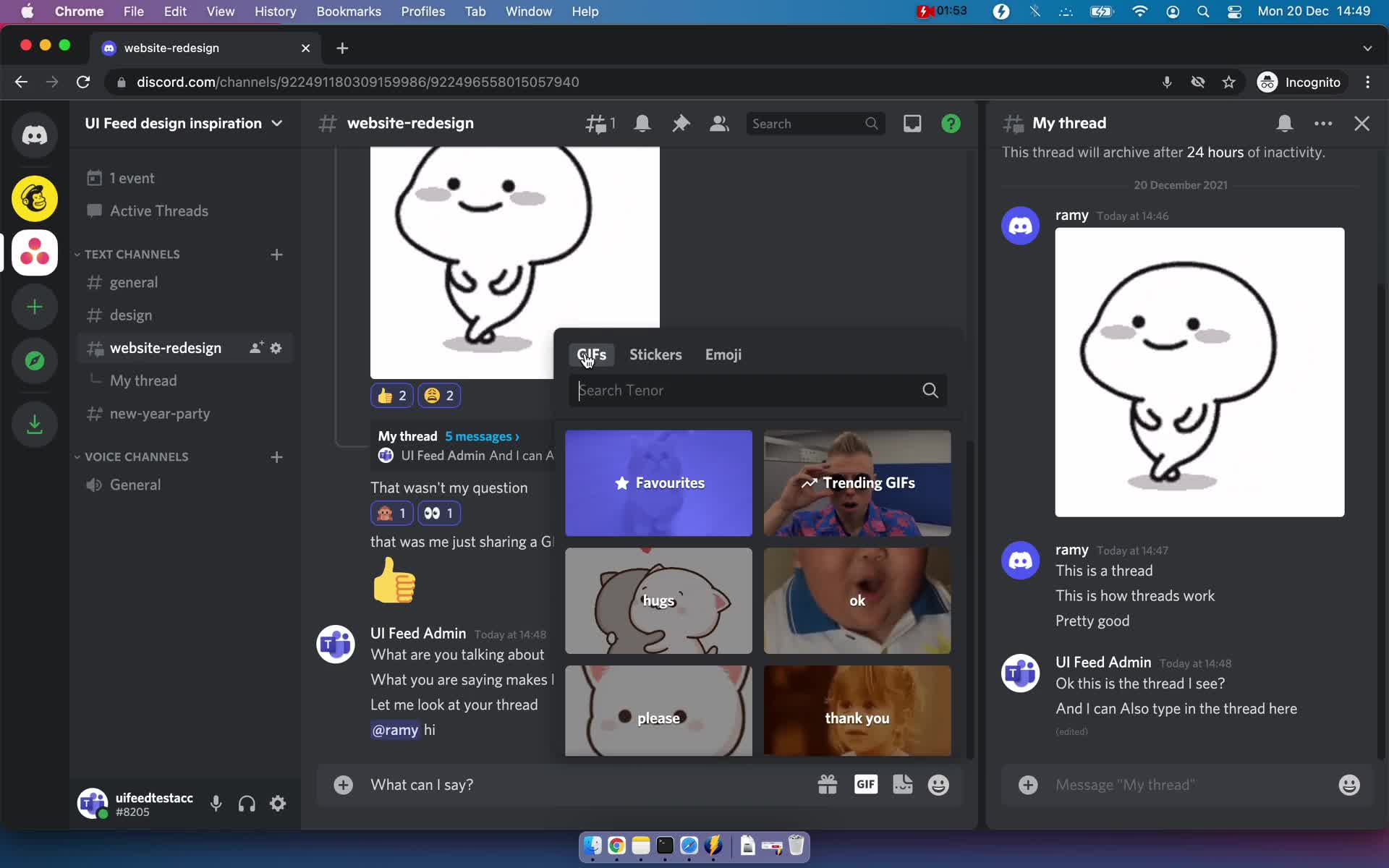Open the 5 messages thread link
Screen dimensions: 1389x868
coord(482,437)
